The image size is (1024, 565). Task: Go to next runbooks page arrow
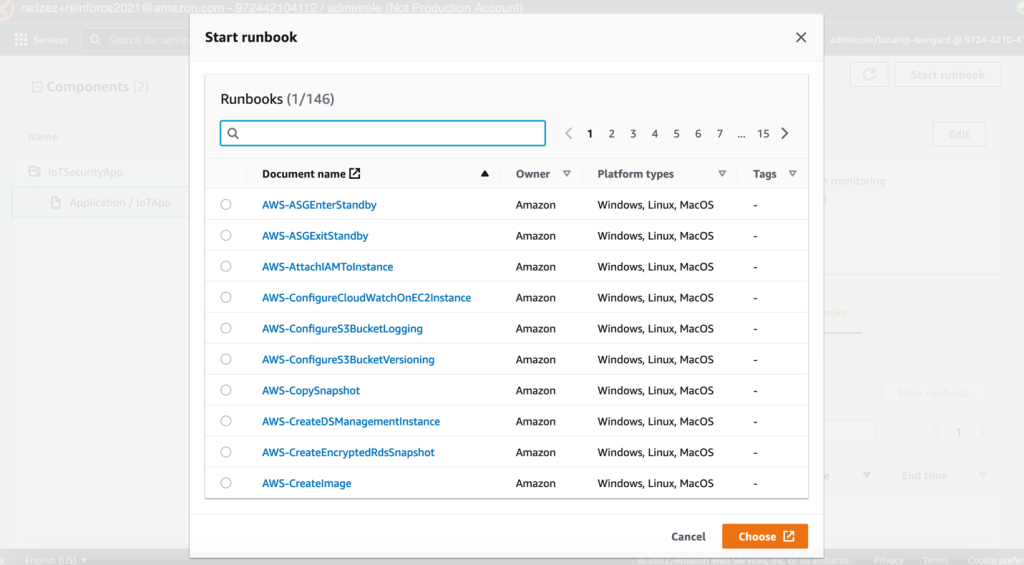[x=785, y=134]
